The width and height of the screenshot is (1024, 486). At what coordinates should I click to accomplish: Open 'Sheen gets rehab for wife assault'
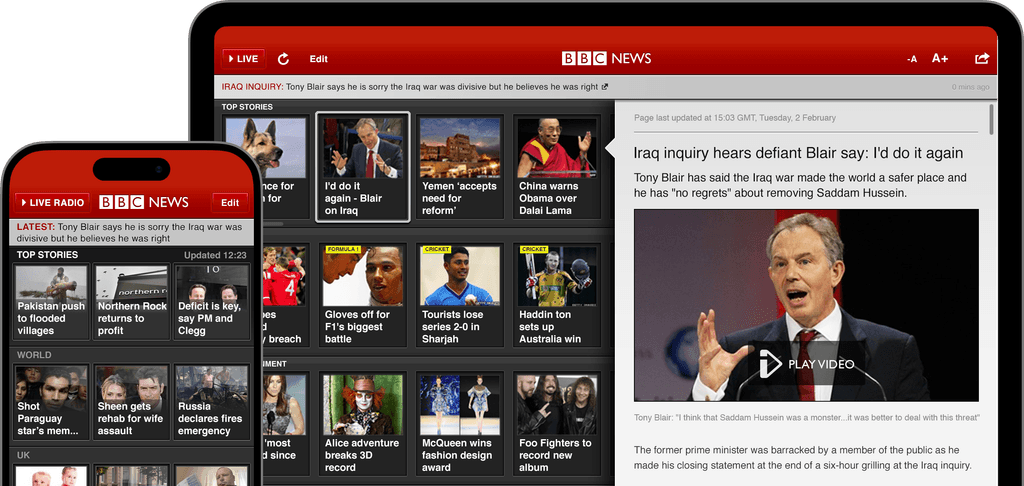131,402
